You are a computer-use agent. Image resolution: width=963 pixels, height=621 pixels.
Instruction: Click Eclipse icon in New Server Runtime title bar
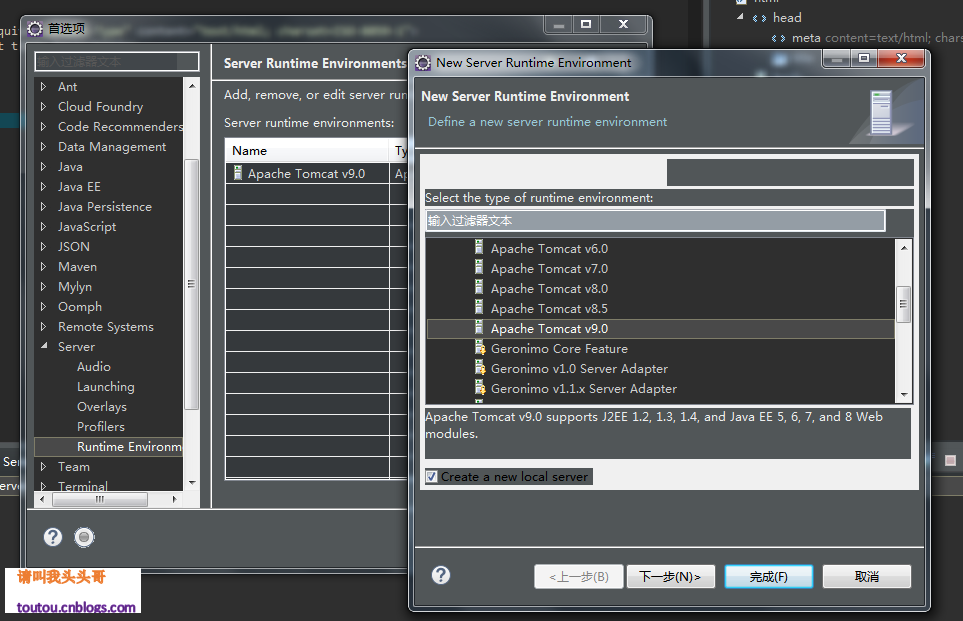[x=423, y=63]
